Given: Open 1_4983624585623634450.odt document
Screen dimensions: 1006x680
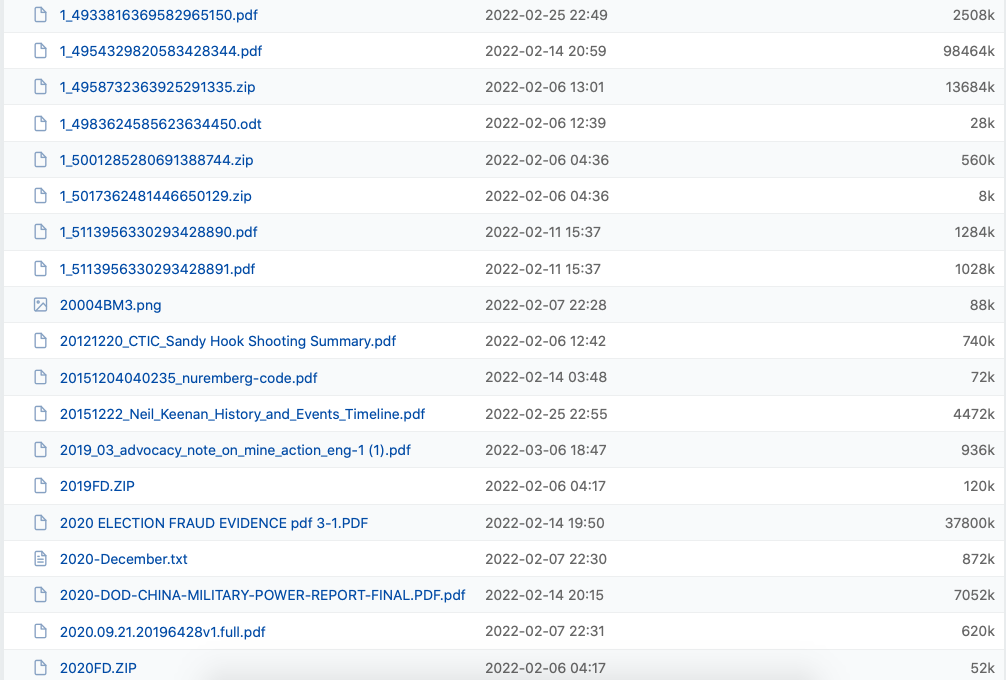Looking at the screenshot, I should click(x=160, y=123).
